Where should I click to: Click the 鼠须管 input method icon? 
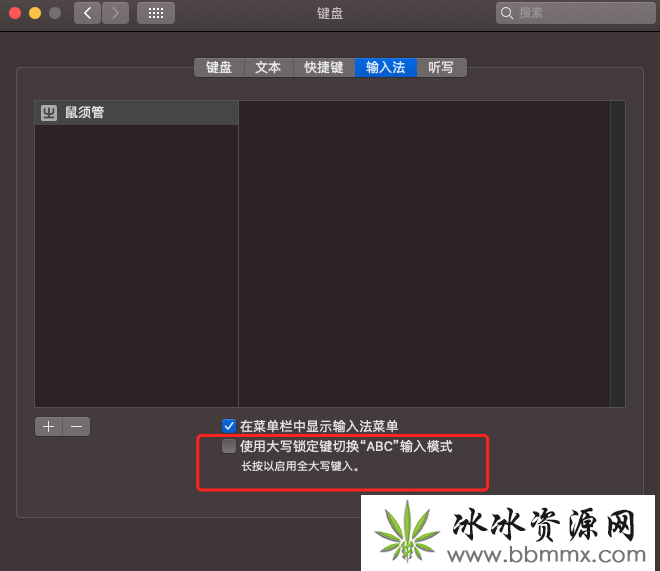coord(49,113)
